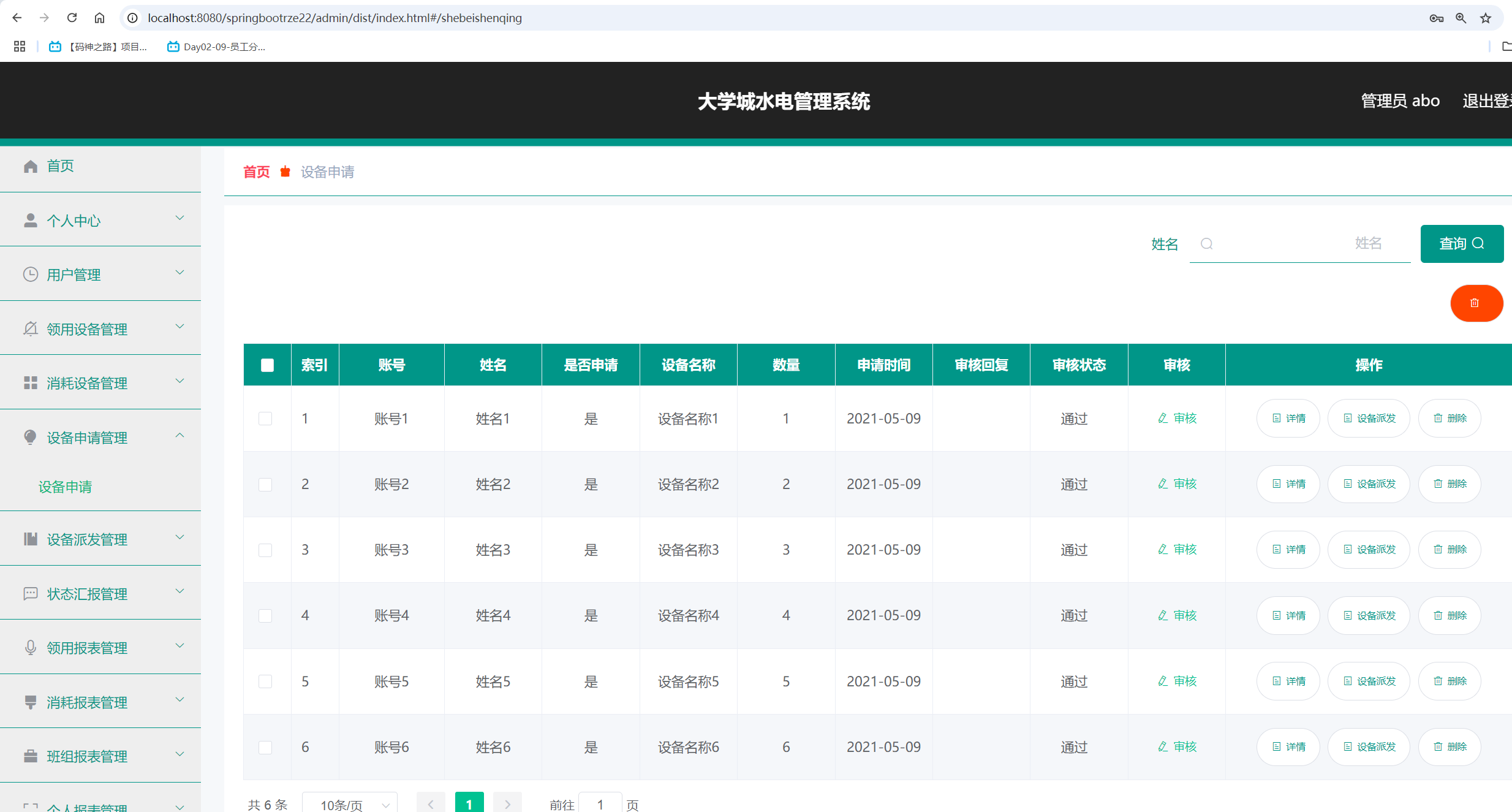The image size is (1512, 812).
Task: Click the chat bubble icon beside 状态汇报管理
Action: (x=31, y=593)
